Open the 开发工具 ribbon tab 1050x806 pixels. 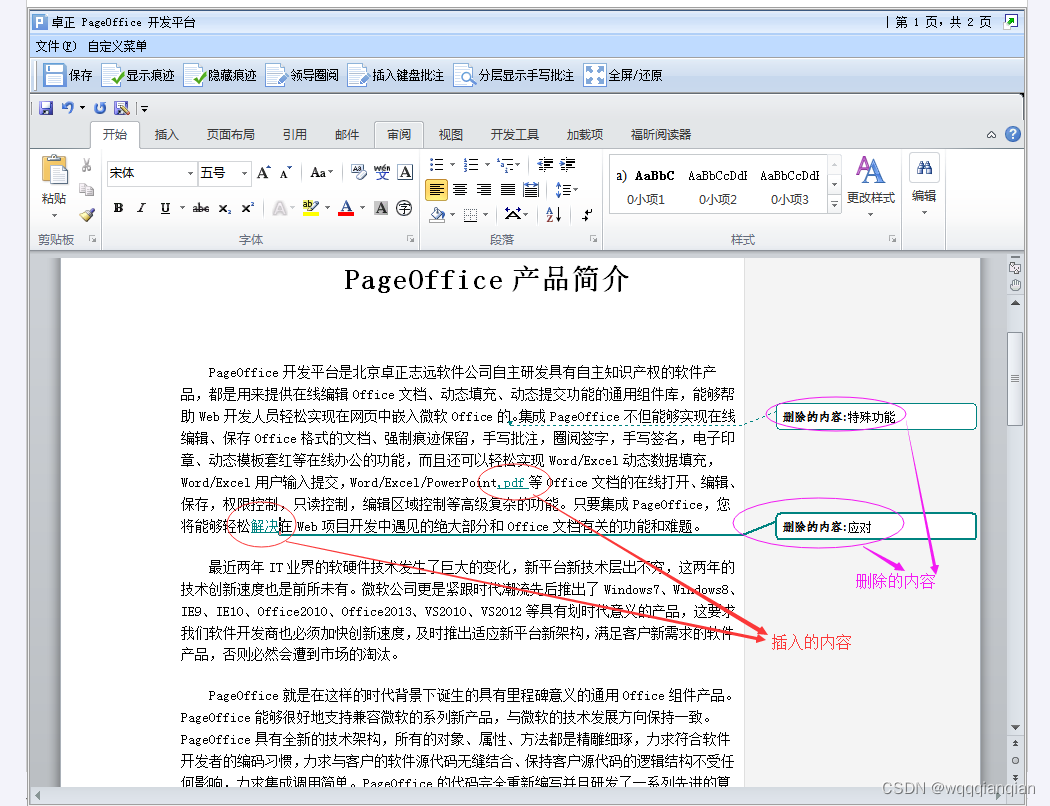(514, 135)
